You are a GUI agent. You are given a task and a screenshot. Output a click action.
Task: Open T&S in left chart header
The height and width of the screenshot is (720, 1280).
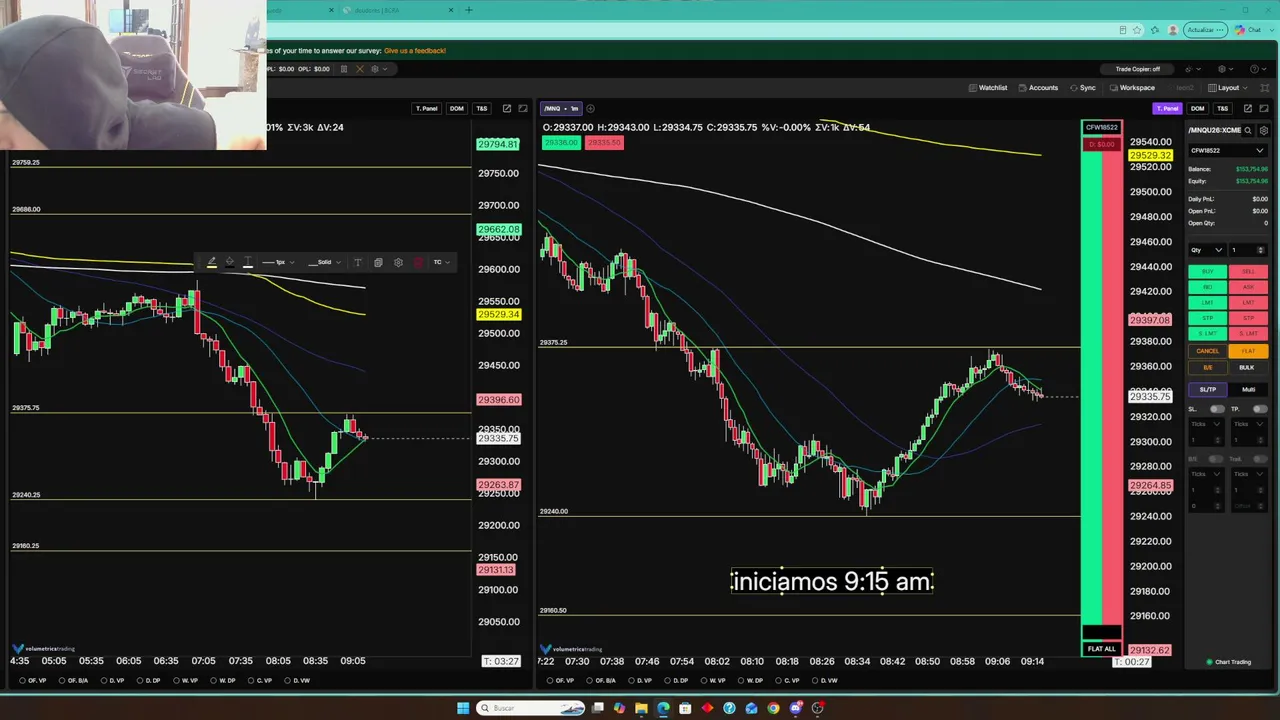pyautogui.click(x=482, y=108)
